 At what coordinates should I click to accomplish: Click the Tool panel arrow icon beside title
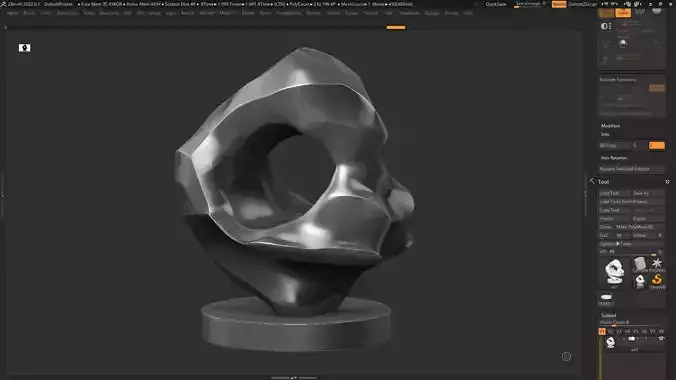[x=592, y=181]
